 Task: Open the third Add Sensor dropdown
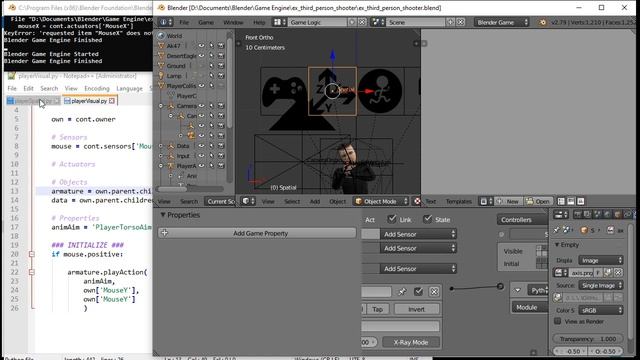click(418, 269)
